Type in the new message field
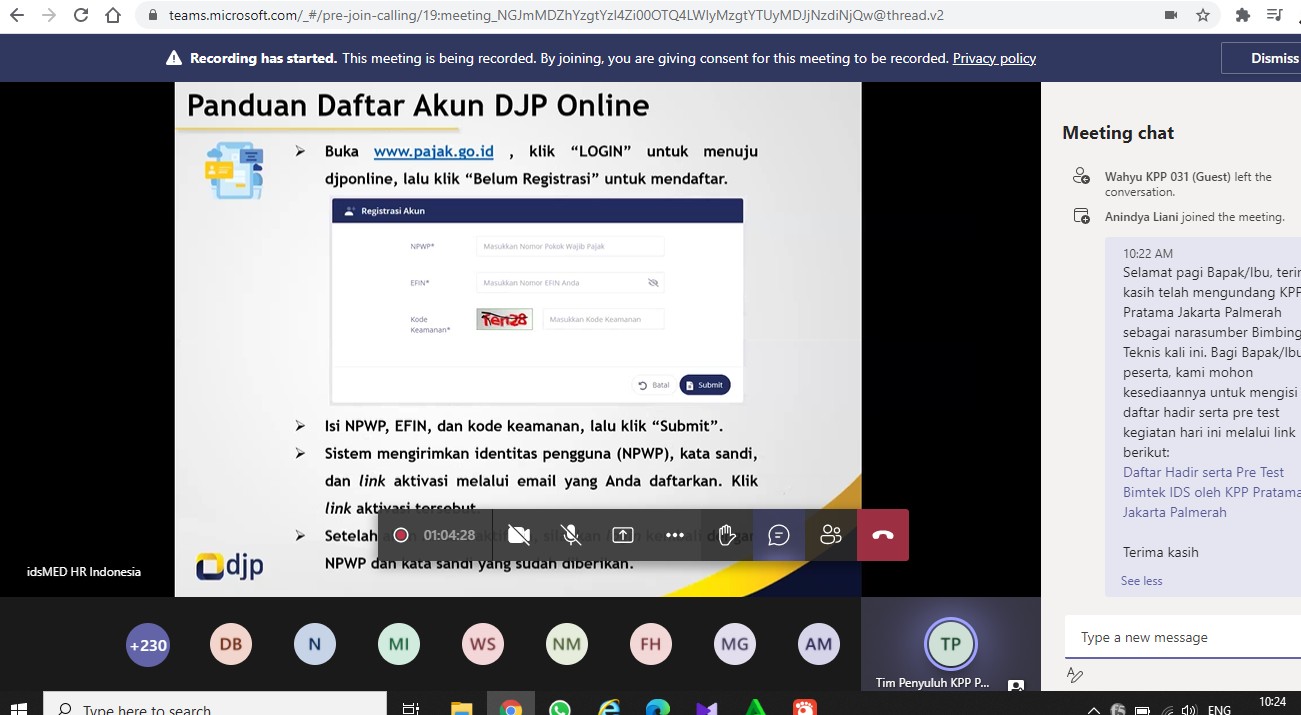Screen dimensions: 1301x715 tap(1180, 637)
